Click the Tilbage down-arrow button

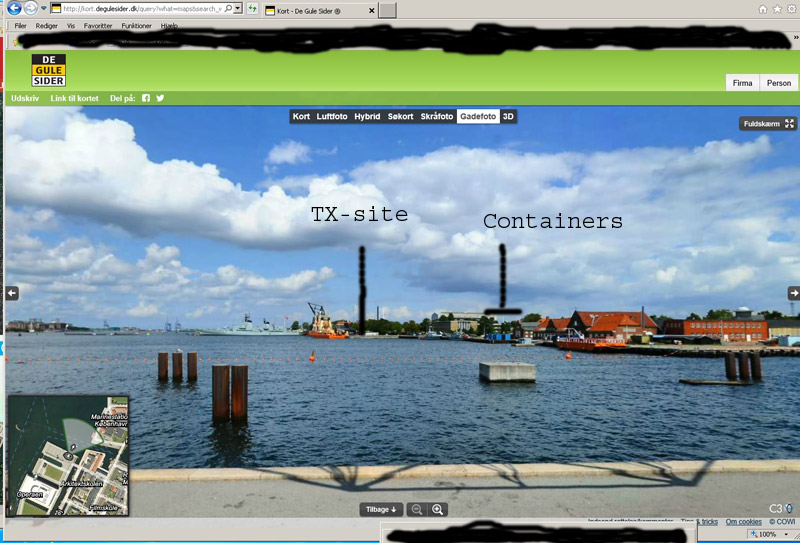tap(381, 509)
